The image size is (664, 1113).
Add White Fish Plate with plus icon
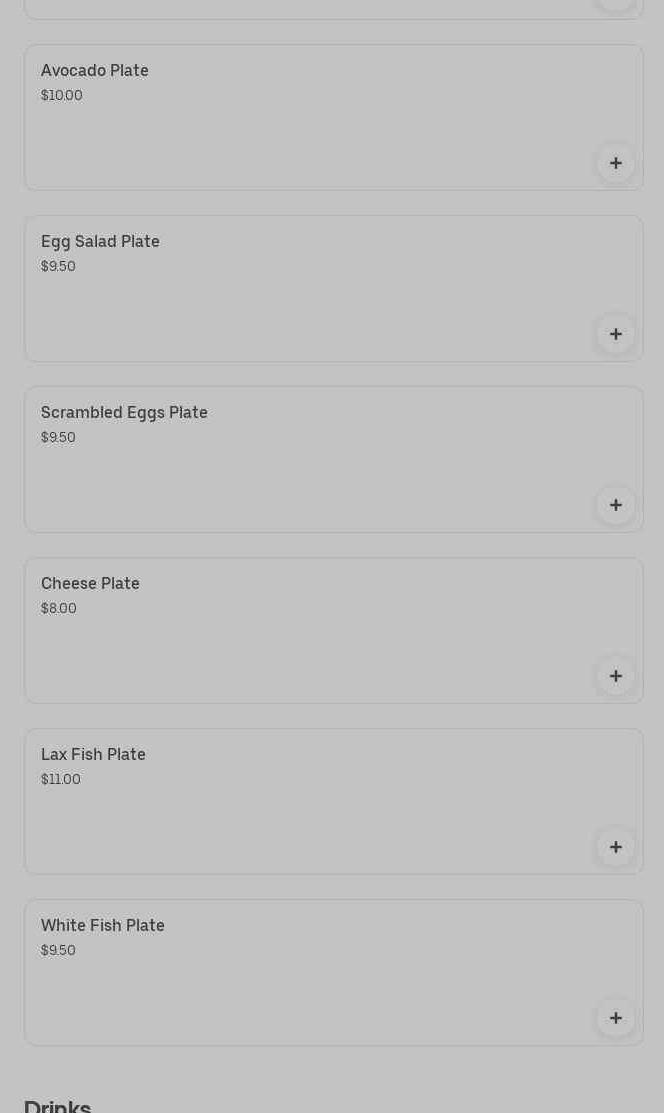(616, 1018)
